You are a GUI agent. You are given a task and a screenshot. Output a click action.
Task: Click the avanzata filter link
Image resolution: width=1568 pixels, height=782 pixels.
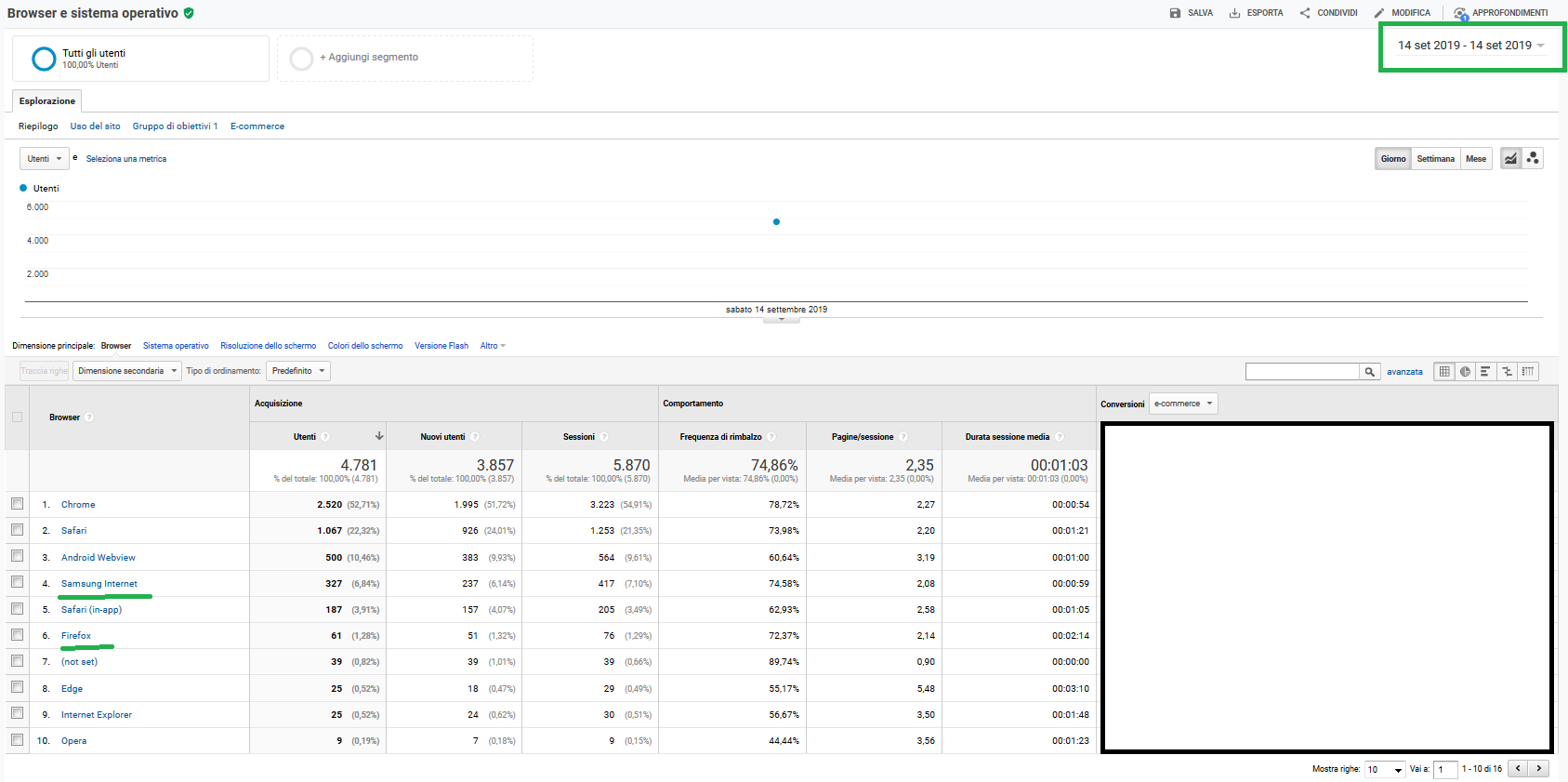(x=1404, y=372)
